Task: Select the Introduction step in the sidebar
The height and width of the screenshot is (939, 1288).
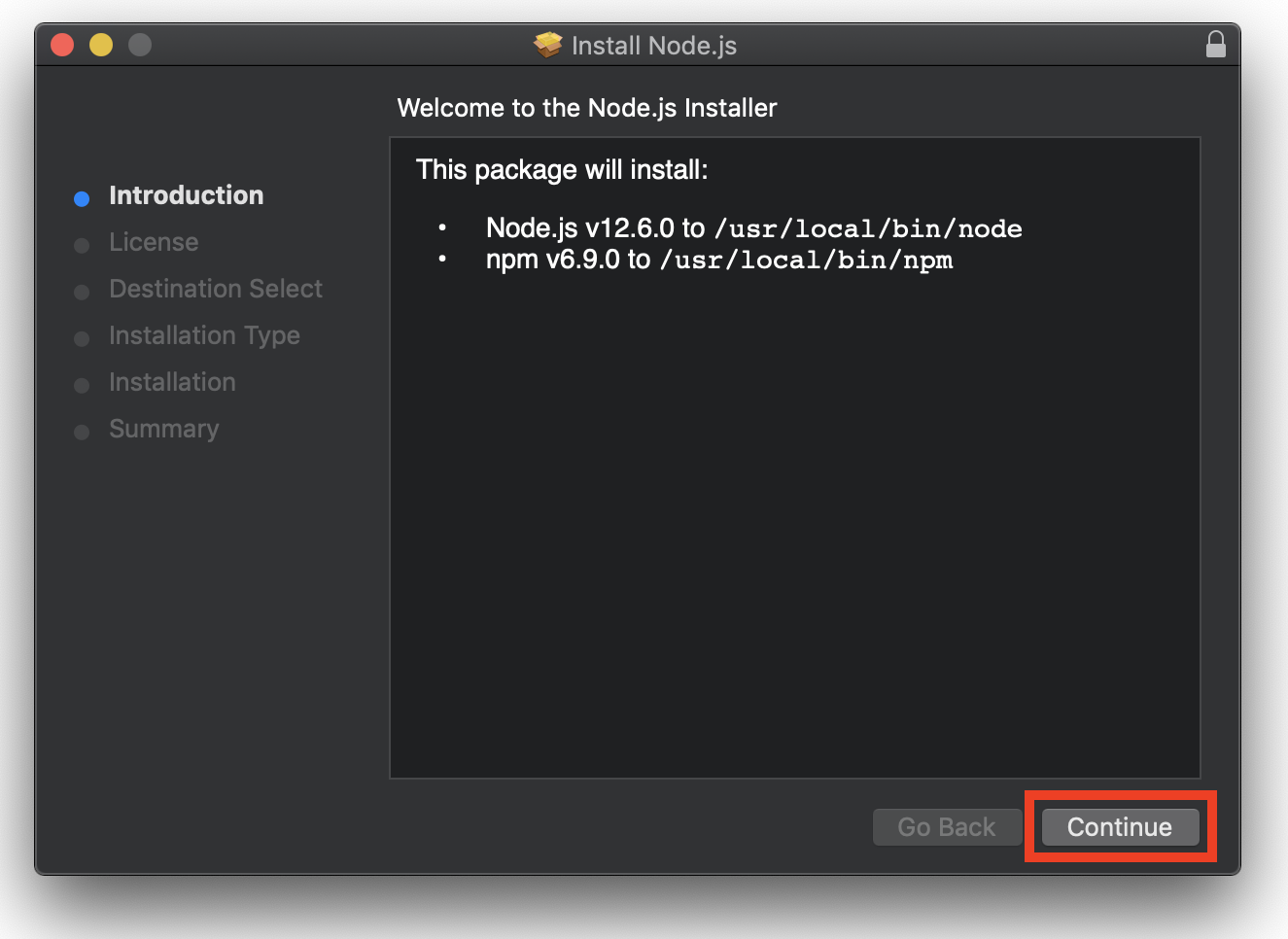Action: tap(187, 195)
